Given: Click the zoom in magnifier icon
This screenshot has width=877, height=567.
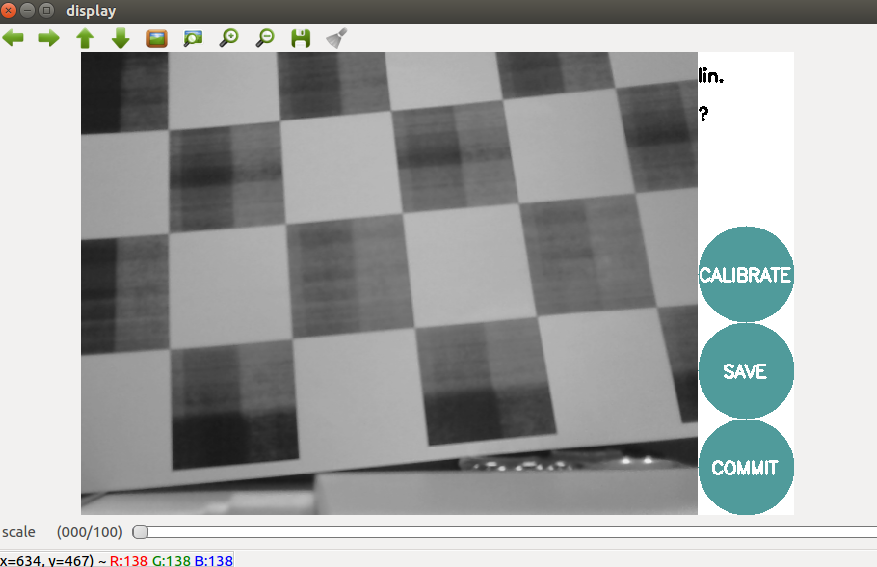Looking at the screenshot, I should tap(229, 38).
